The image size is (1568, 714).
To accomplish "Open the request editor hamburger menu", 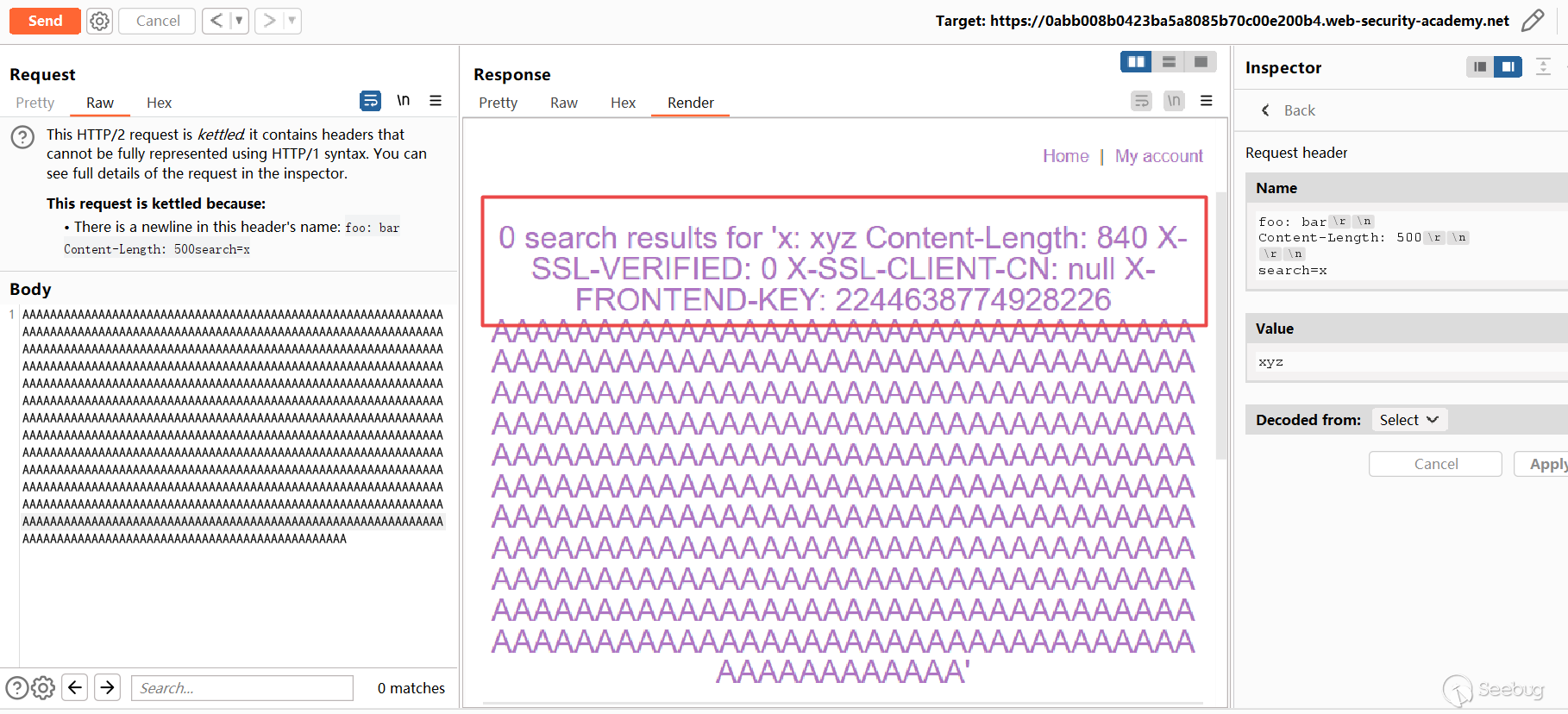I will (436, 101).
